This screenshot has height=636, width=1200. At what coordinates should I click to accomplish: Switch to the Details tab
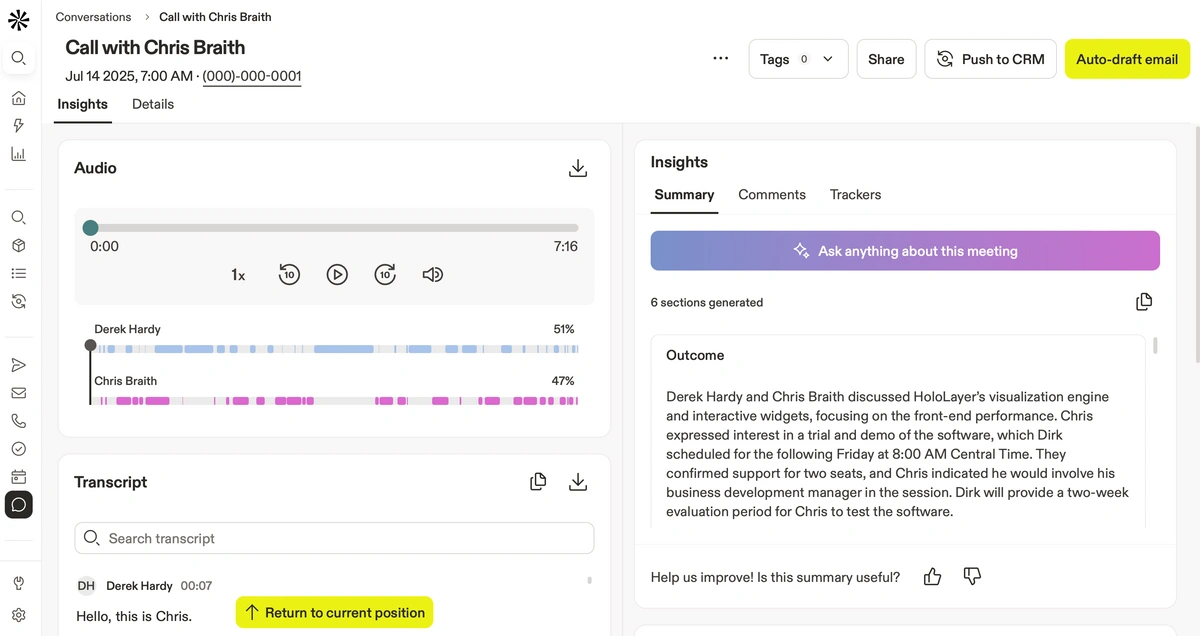pyautogui.click(x=153, y=104)
